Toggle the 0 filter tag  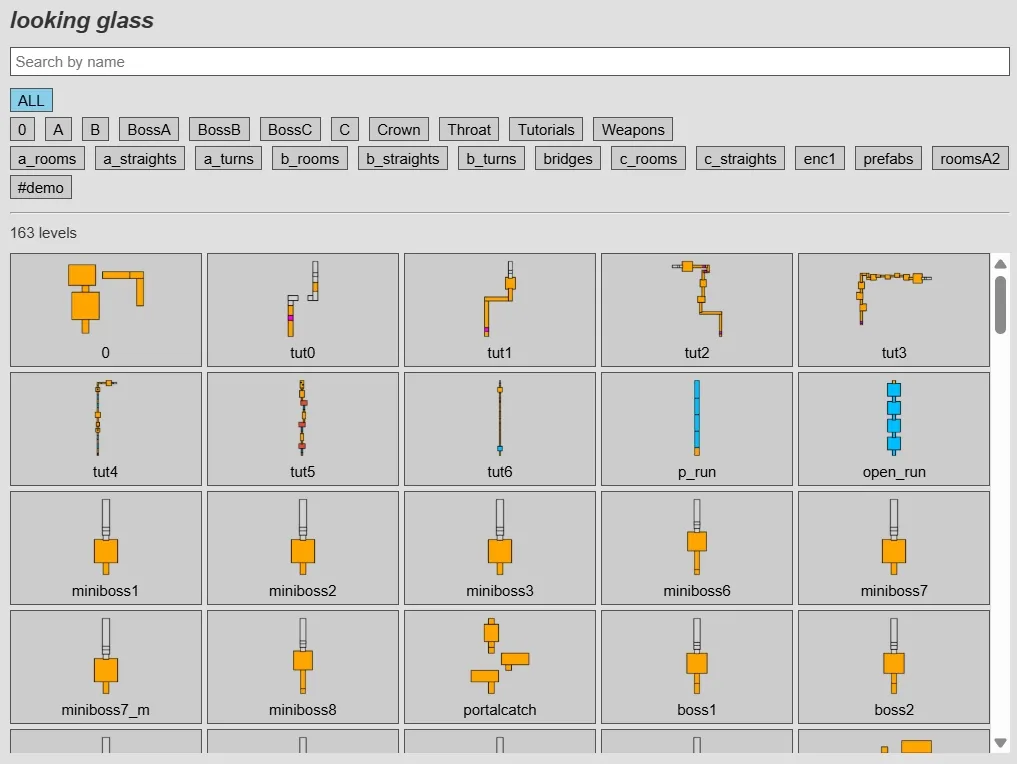[22, 130]
